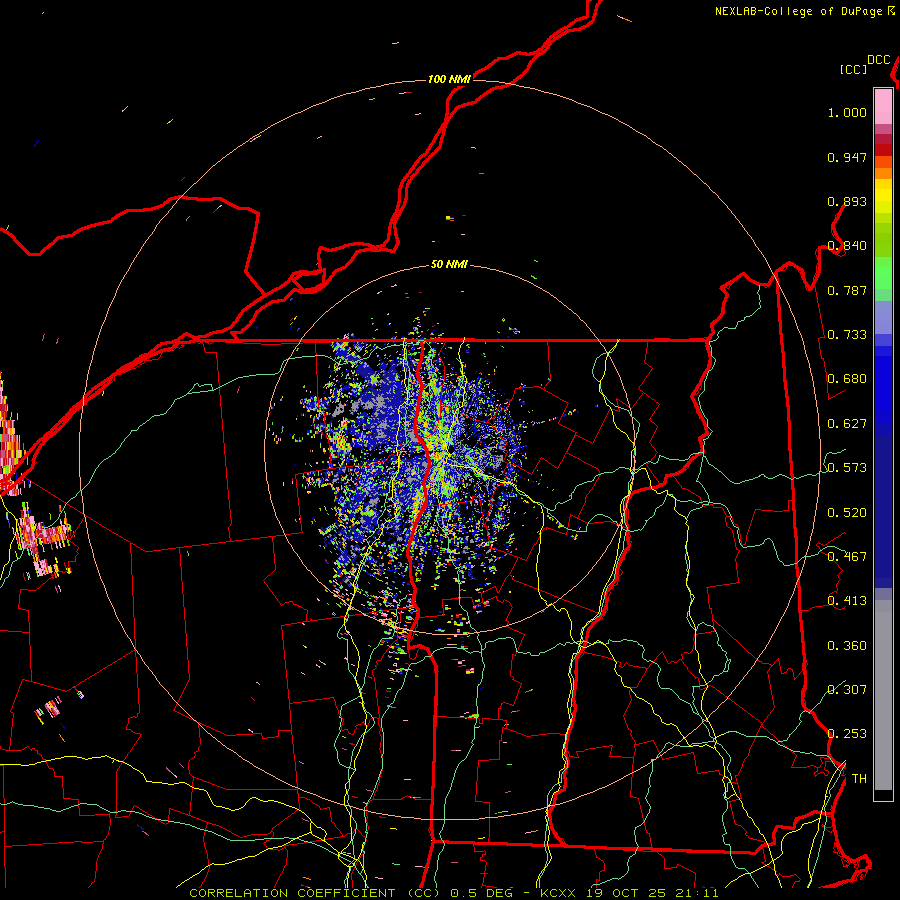Click the NEXLAB-College of DuPage label
Screen dimensions: 900x900
[798, 11]
